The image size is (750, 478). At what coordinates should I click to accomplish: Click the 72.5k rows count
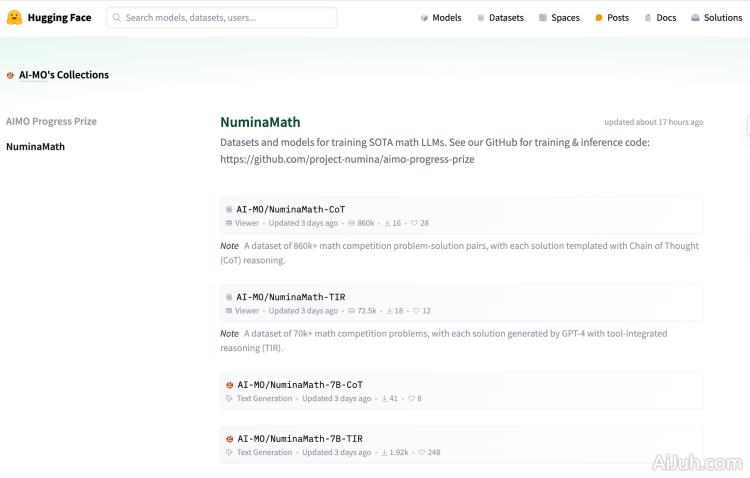click(367, 311)
